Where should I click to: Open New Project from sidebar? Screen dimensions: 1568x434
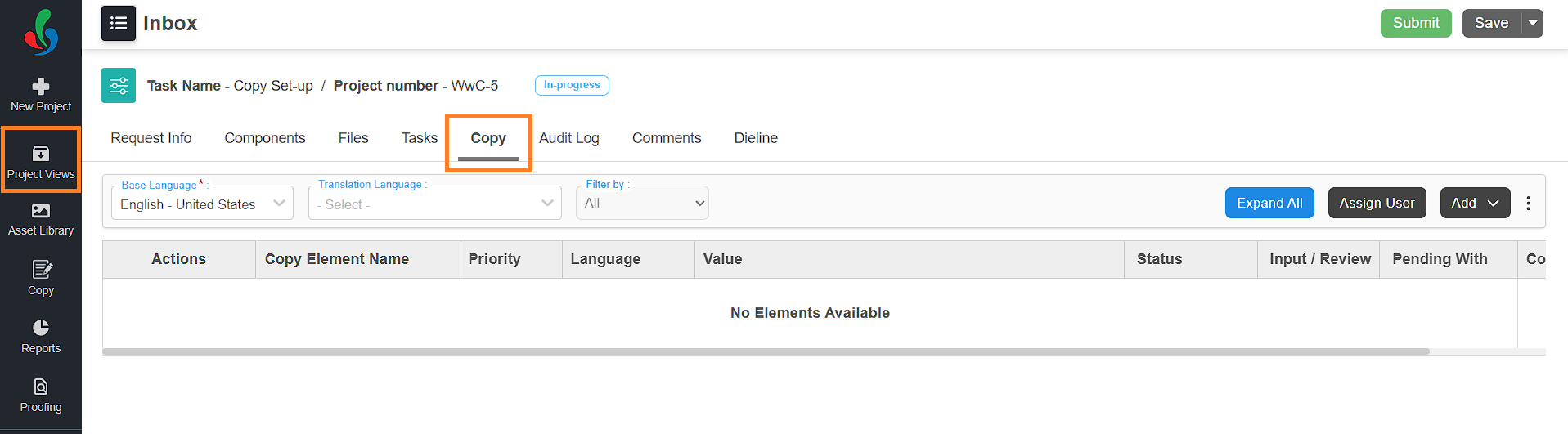[x=41, y=95]
